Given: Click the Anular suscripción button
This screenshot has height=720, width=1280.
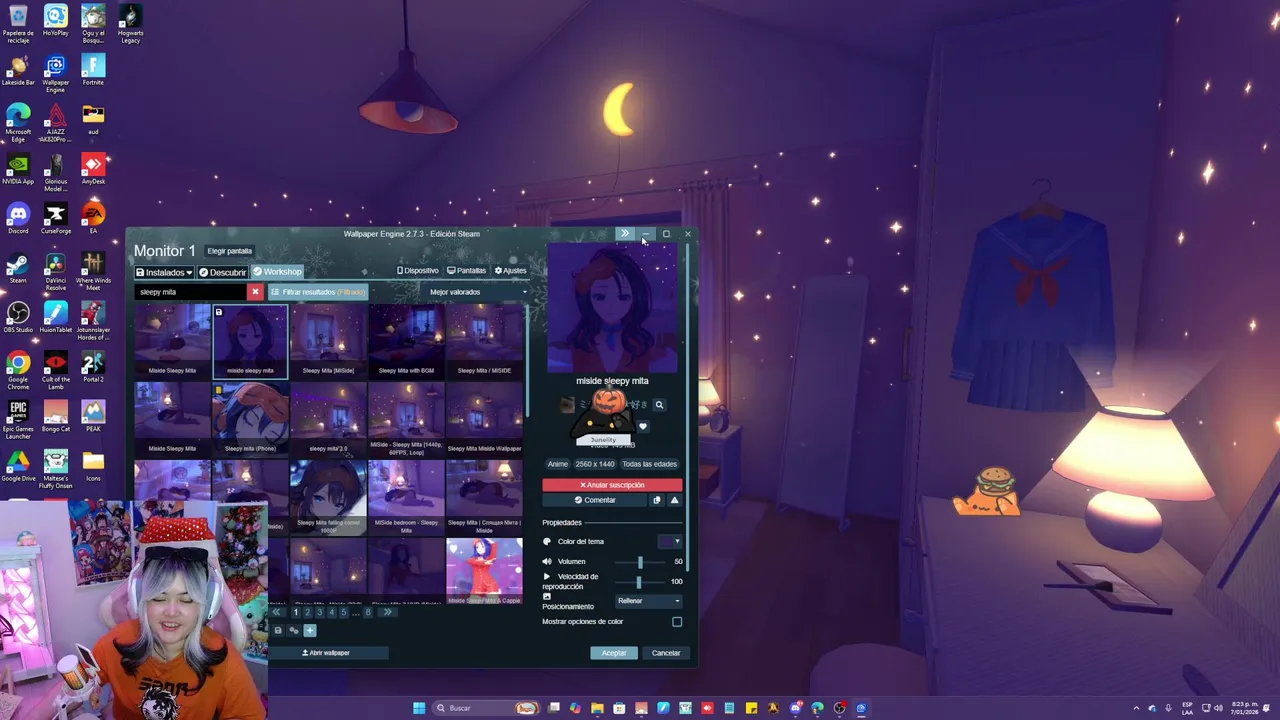Looking at the screenshot, I should (x=612, y=485).
